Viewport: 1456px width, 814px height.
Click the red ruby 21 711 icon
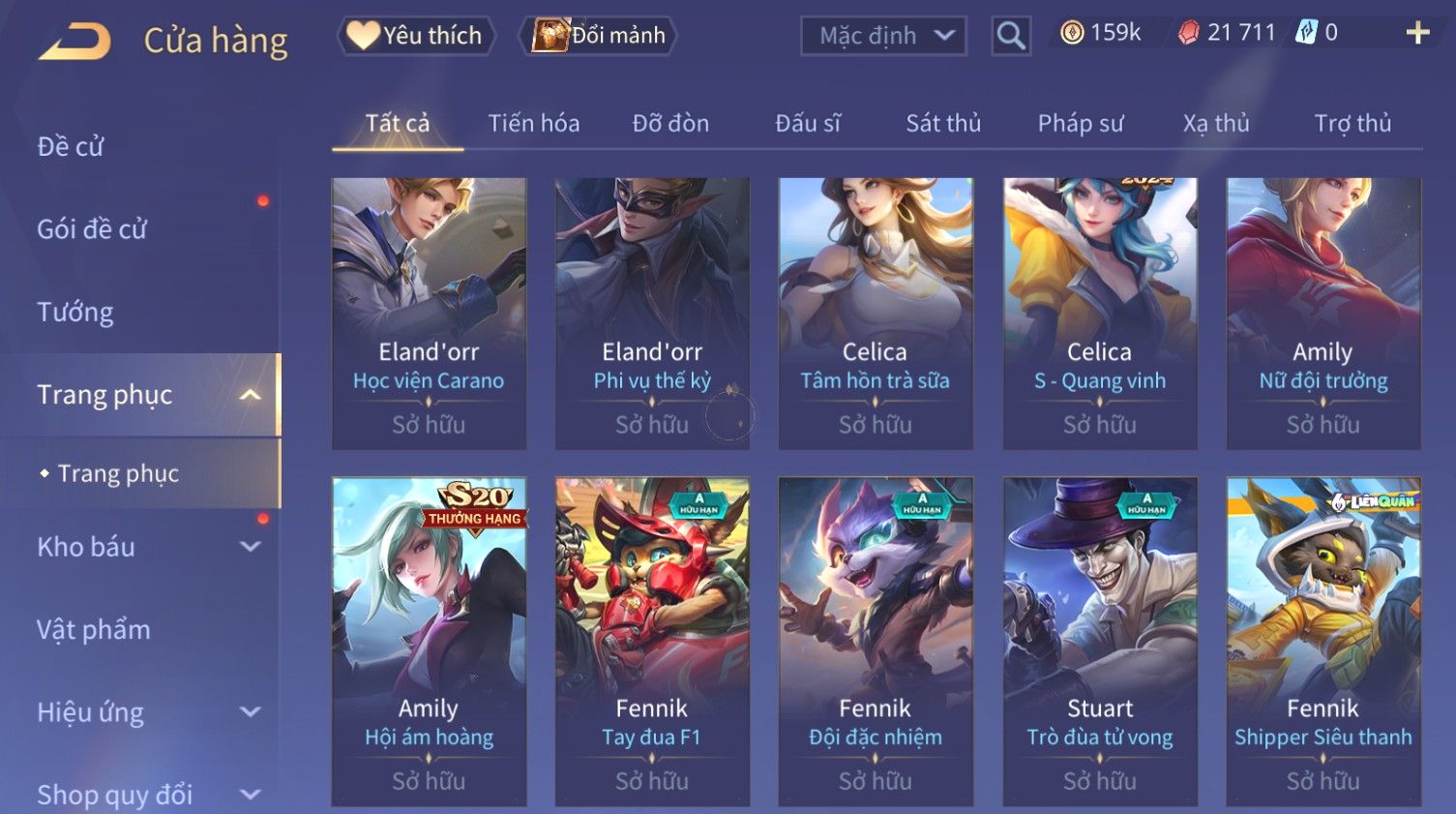point(1188,34)
